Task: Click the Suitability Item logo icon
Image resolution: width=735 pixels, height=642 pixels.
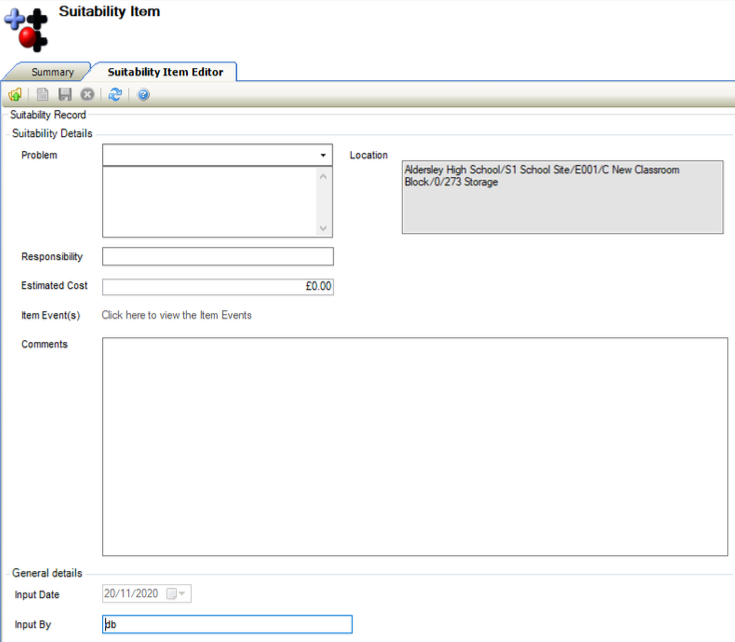Action: (27, 28)
